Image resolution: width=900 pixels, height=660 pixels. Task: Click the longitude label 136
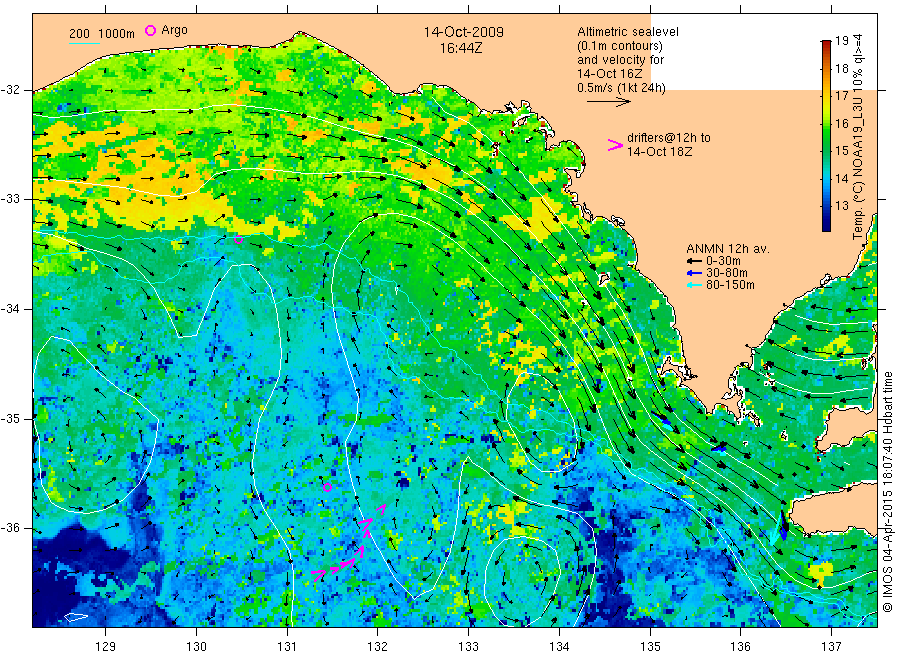(x=740, y=647)
